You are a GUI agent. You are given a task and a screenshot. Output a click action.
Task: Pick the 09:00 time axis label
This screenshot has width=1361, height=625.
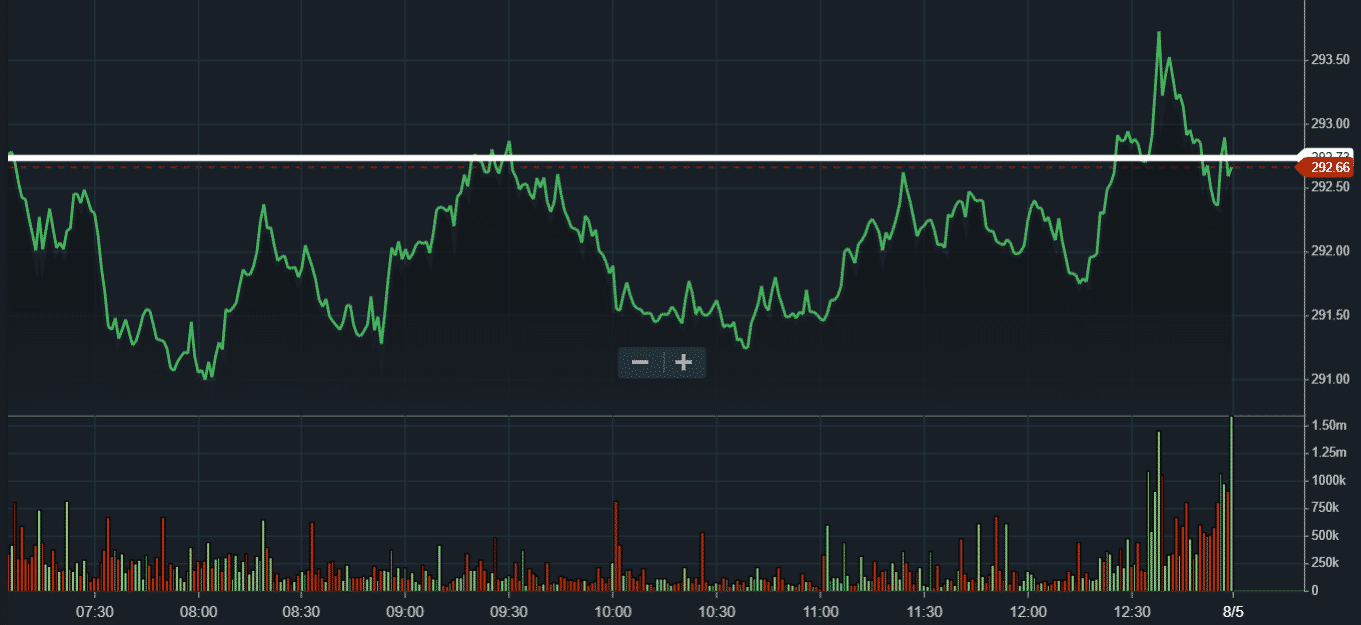405,611
